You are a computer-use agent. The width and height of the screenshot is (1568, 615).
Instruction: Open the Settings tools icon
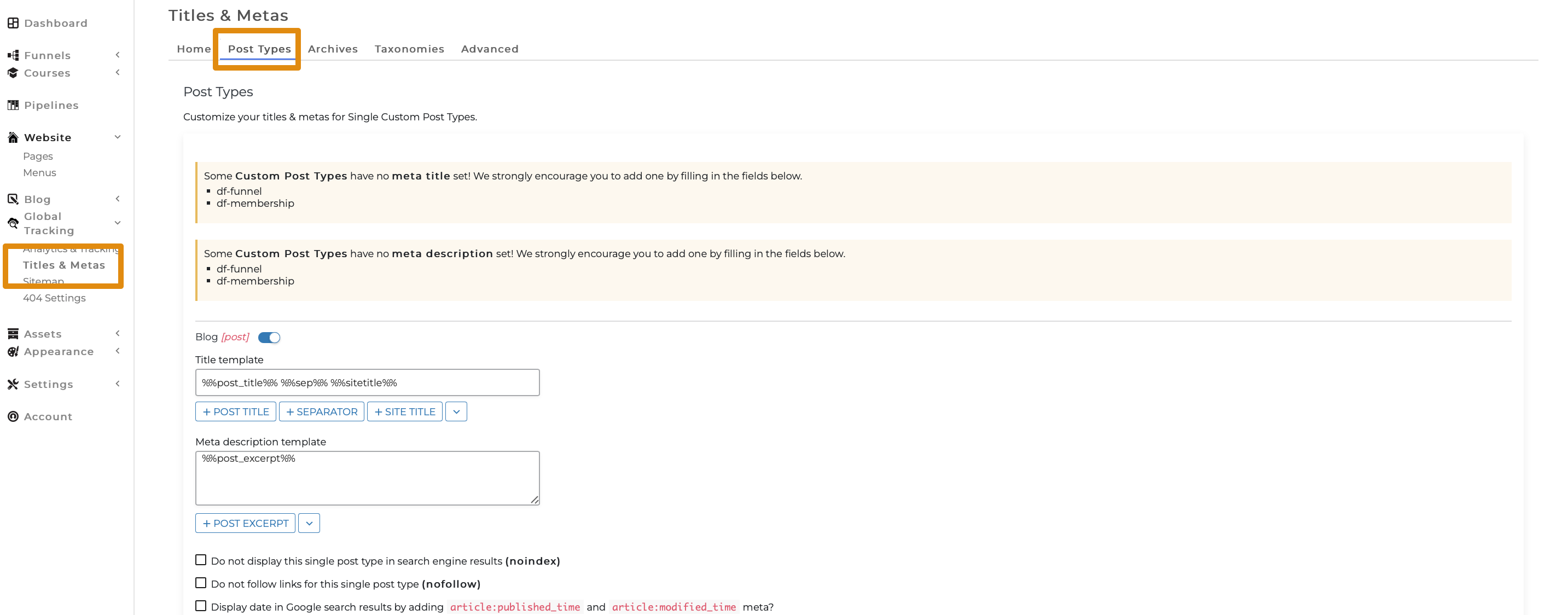pos(13,384)
